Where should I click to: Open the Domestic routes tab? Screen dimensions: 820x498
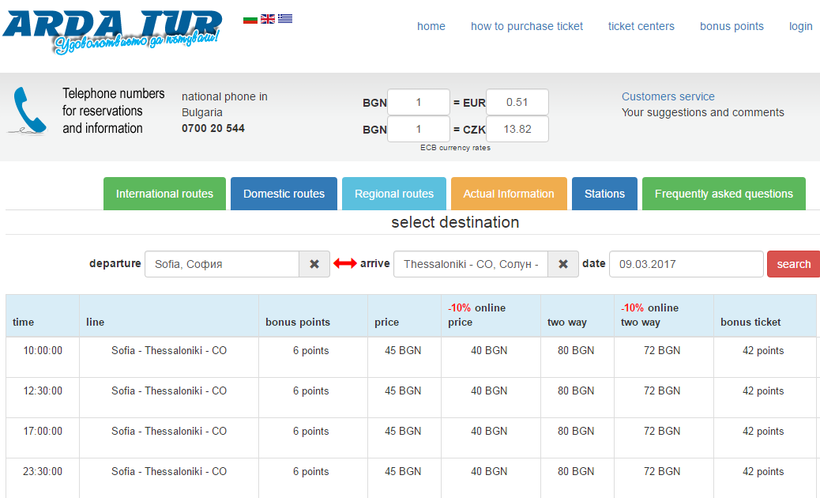tap(284, 194)
